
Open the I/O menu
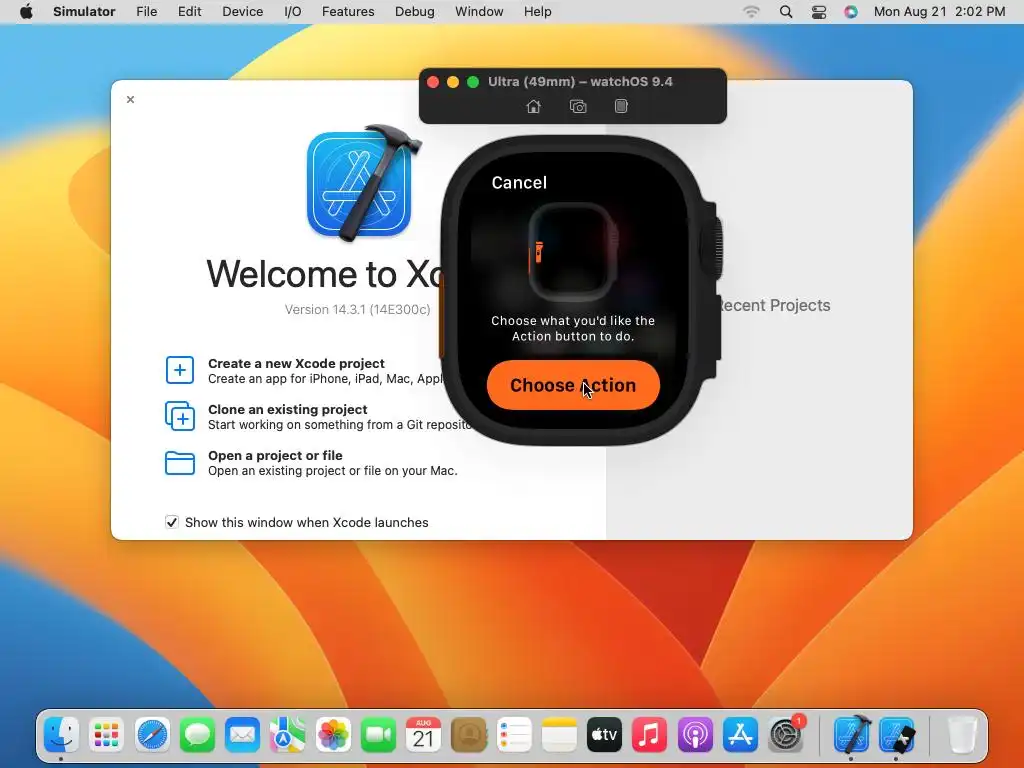pos(293,12)
